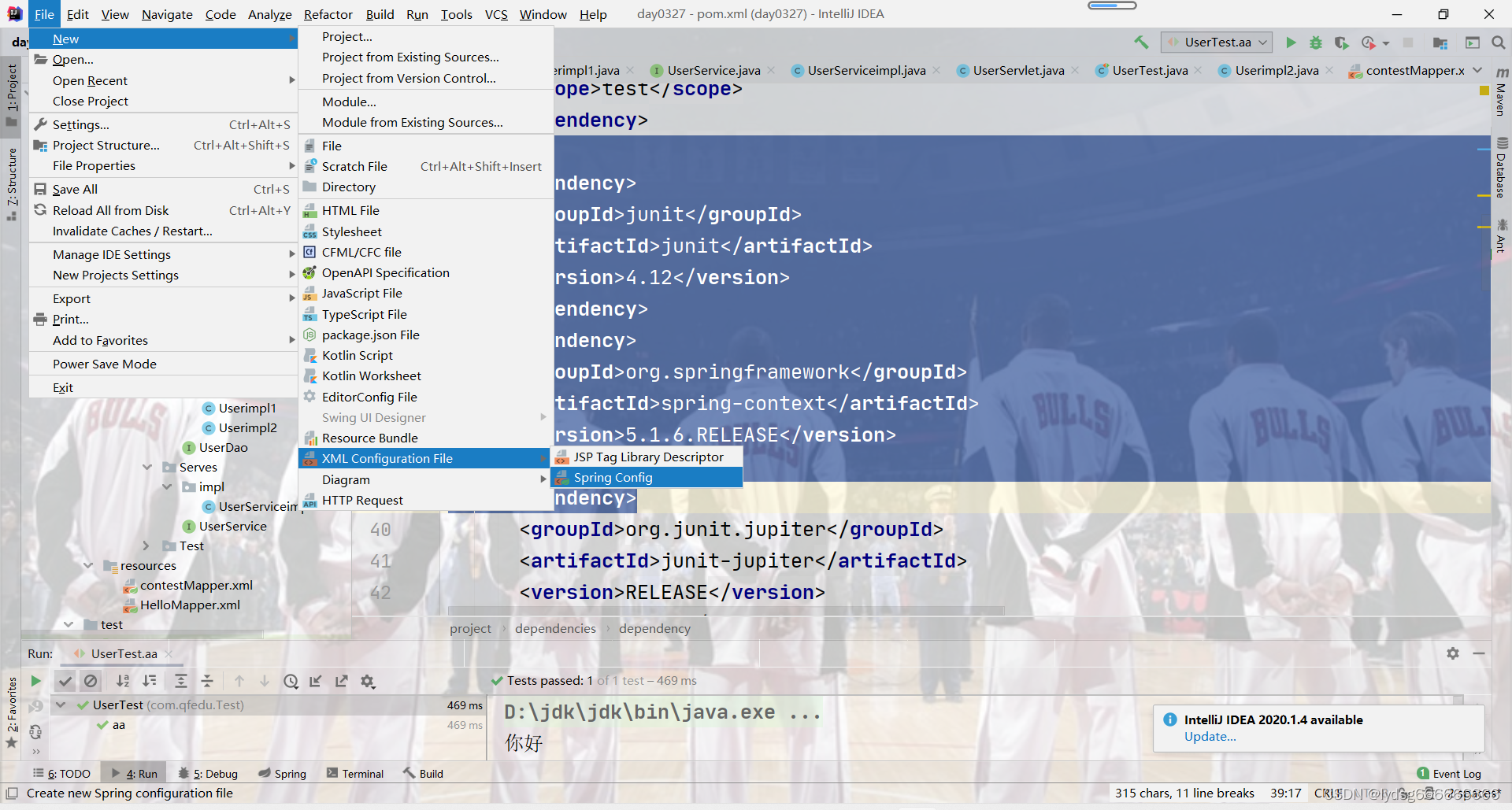This screenshot has width=1512, height=810.
Task: Open the Spring tool window
Action: point(283,774)
